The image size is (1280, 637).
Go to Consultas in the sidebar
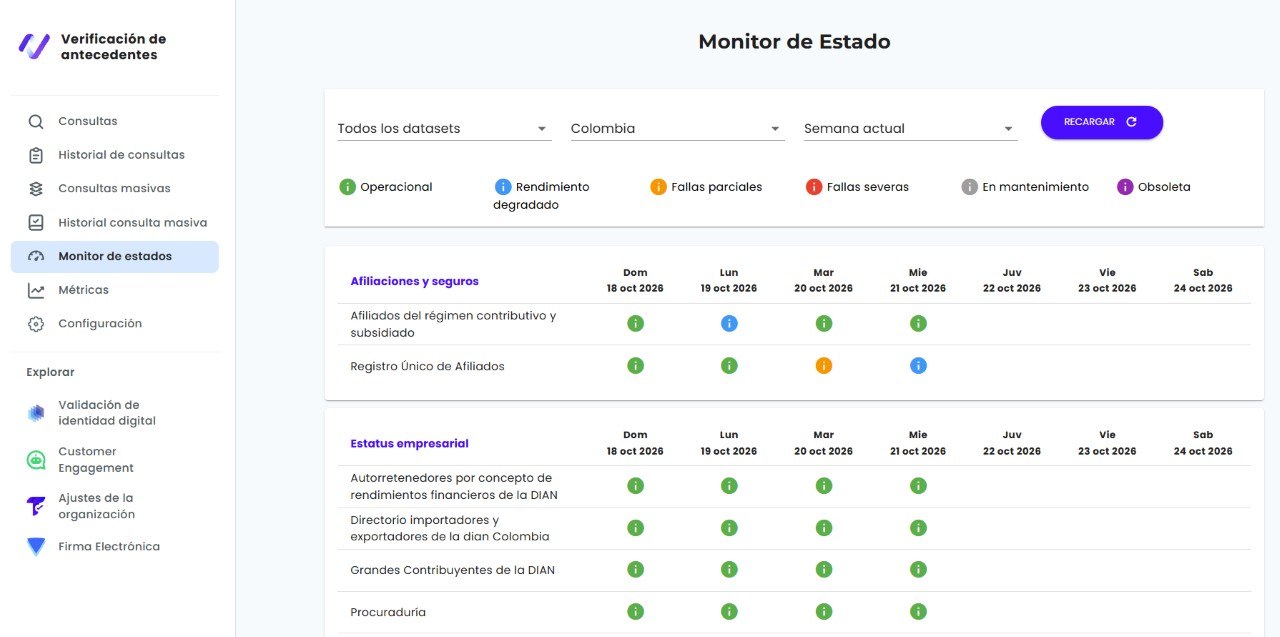tap(115, 122)
